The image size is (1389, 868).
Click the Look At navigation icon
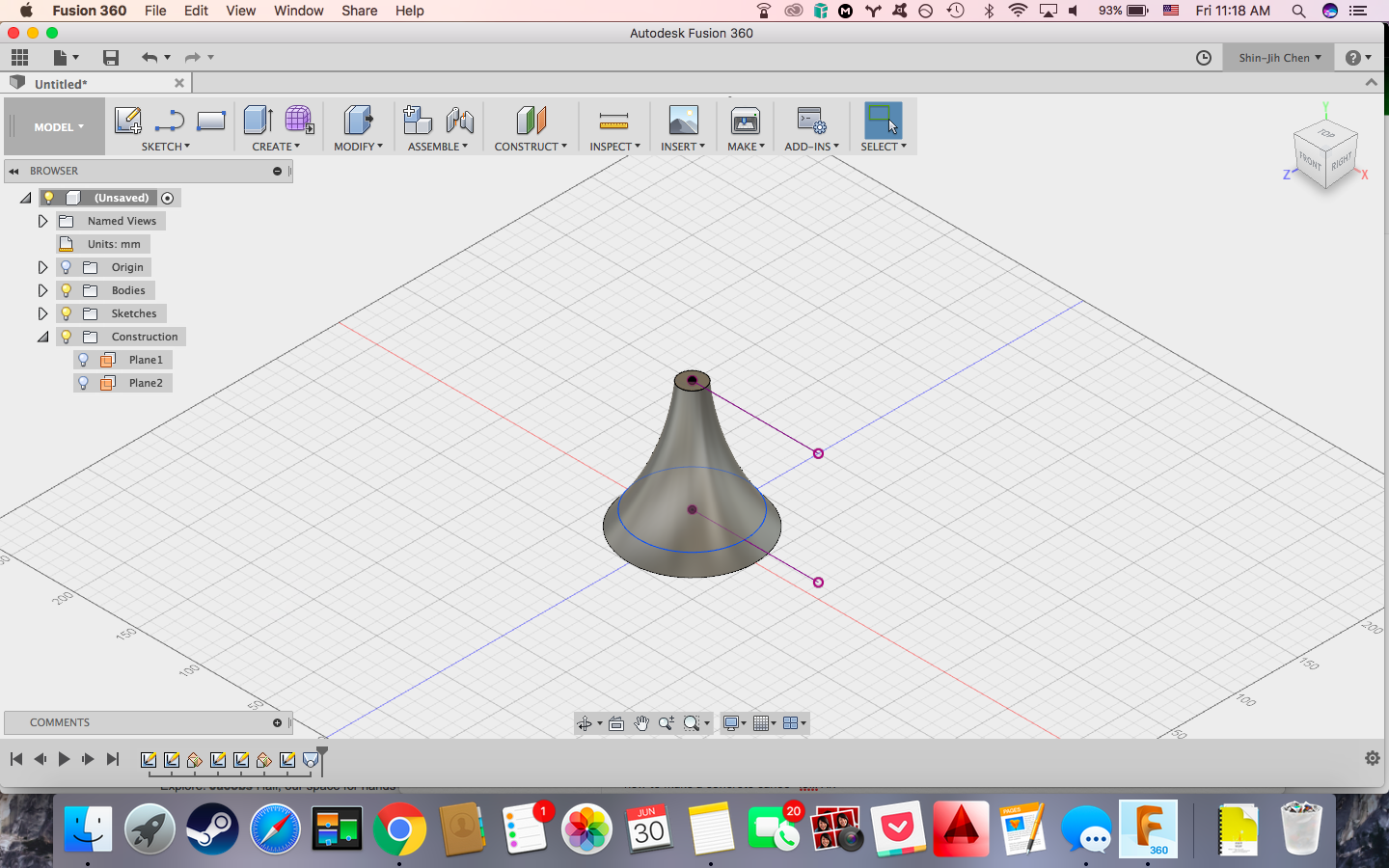(x=616, y=723)
